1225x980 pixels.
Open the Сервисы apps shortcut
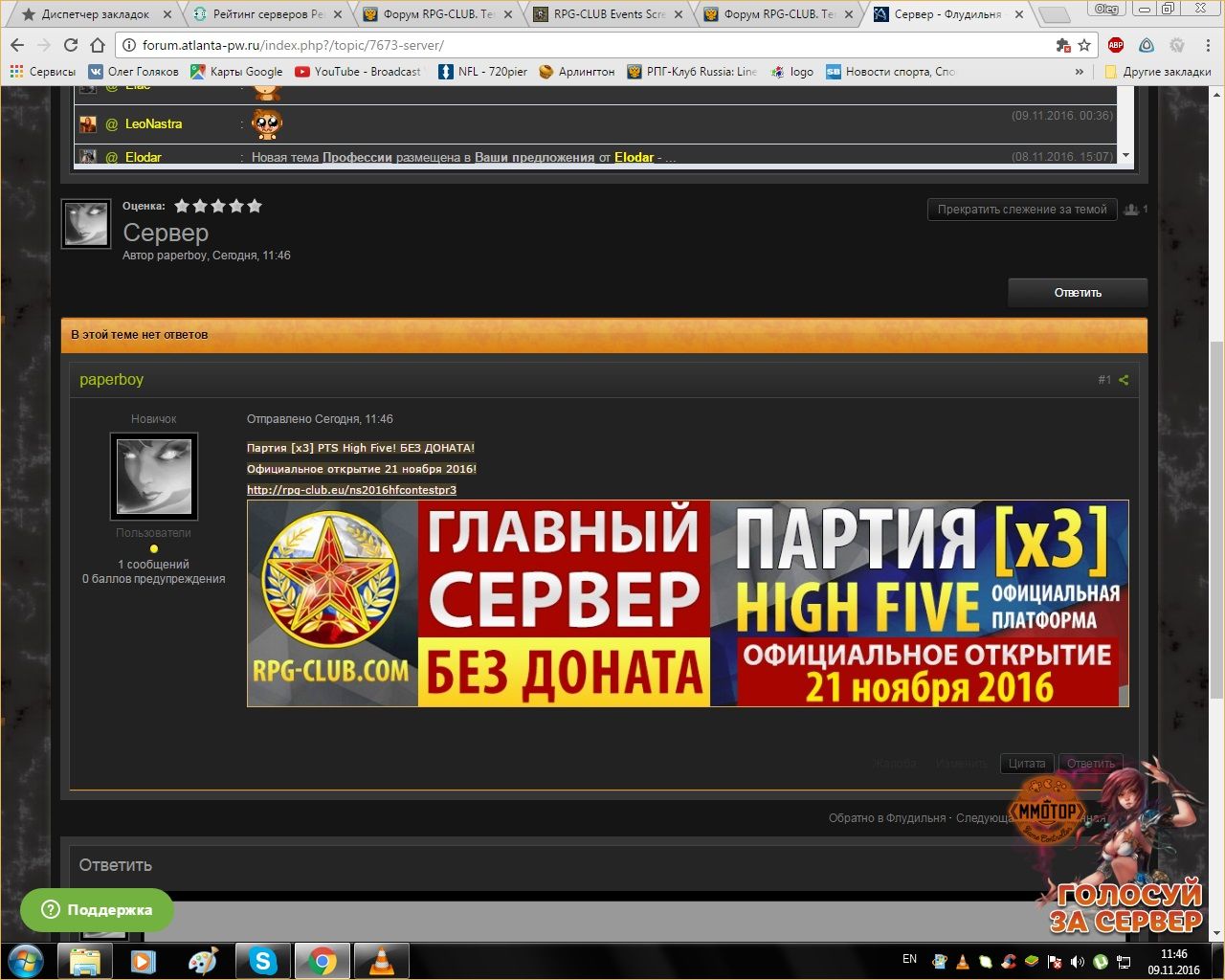[x=42, y=72]
